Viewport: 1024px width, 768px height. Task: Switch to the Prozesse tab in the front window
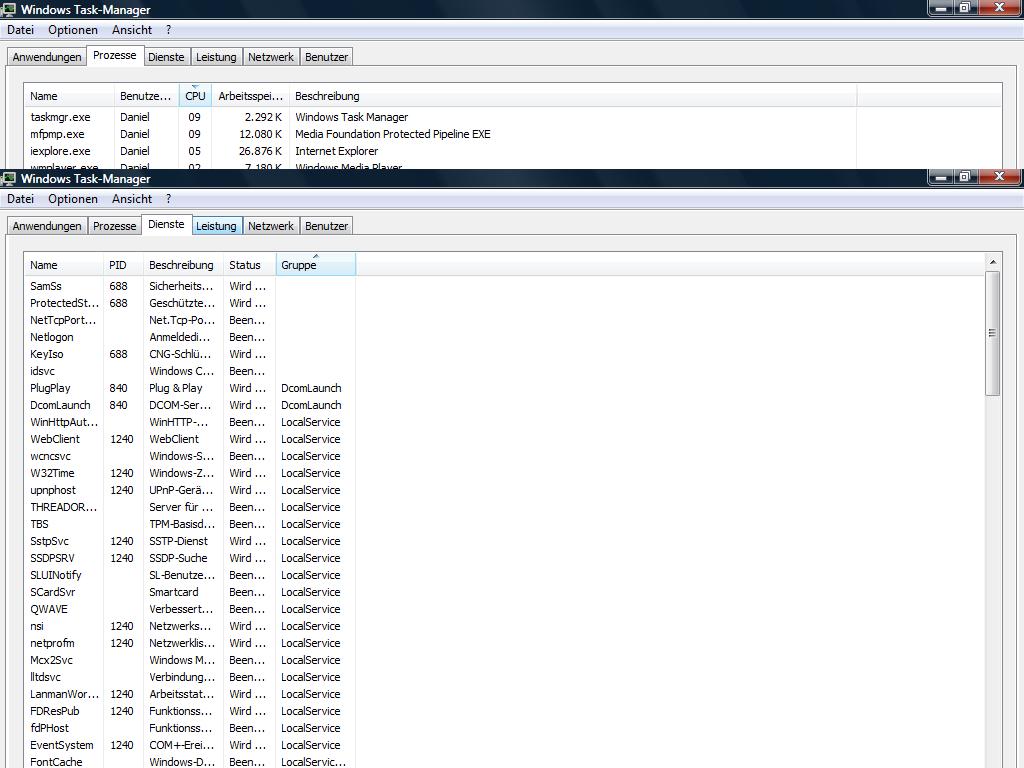114,226
